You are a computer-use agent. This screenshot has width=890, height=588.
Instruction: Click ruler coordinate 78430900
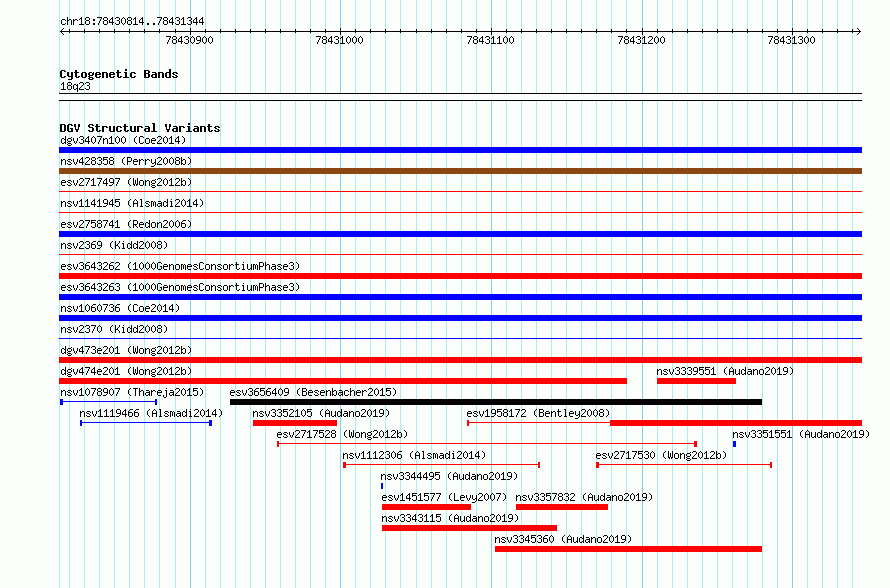[x=189, y=40]
